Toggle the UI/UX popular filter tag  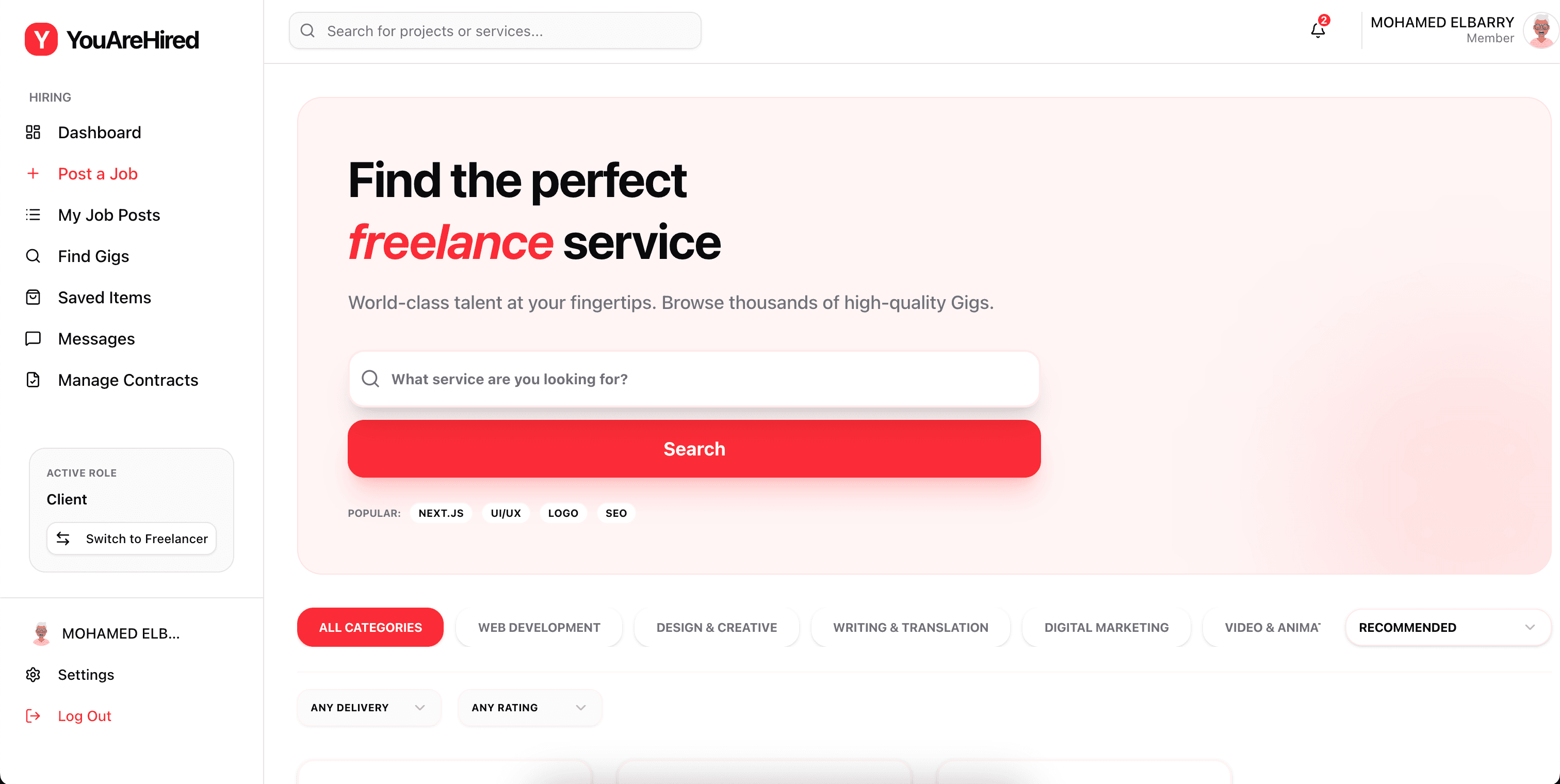tap(506, 513)
